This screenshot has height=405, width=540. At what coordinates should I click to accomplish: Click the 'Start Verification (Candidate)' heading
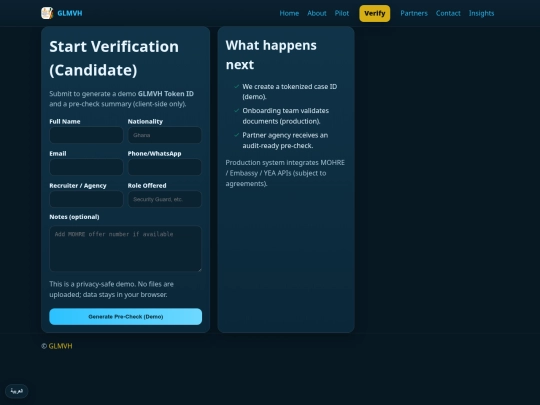114,58
